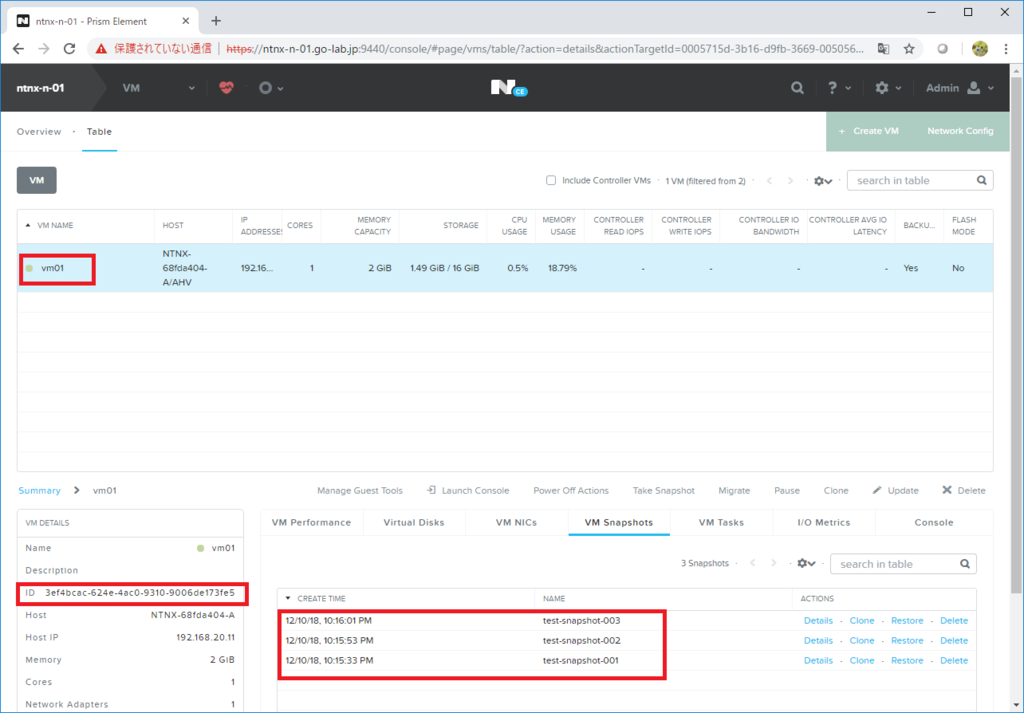Click Migrate action for vm01

(x=734, y=490)
